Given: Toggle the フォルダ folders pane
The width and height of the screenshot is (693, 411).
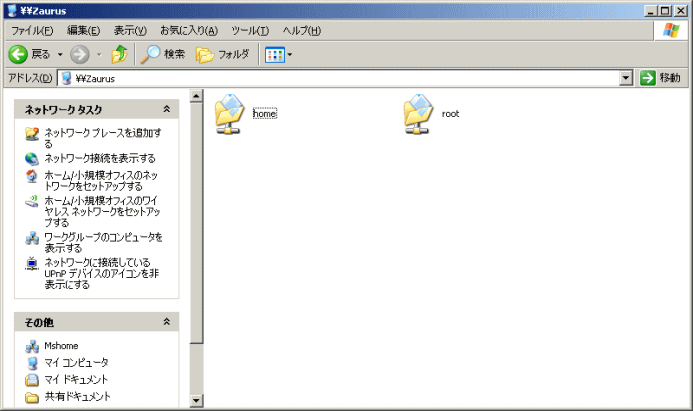Looking at the screenshot, I should [x=222, y=54].
